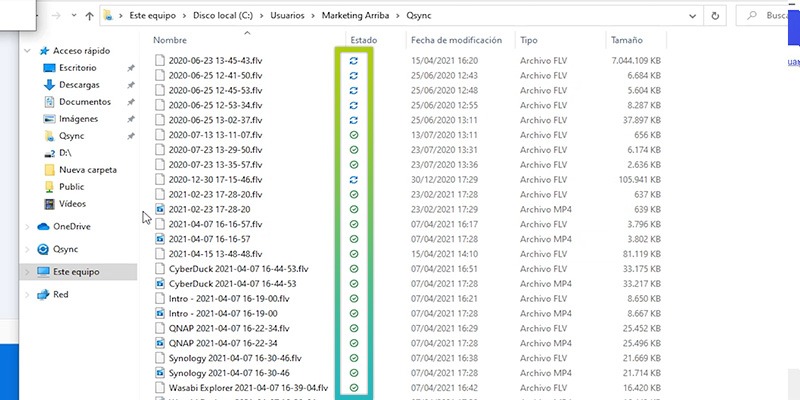Click the 7.044.109 KB size cell
The width and height of the screenshot is (800, 400).
pyautogui.click(x=636, y=61)
